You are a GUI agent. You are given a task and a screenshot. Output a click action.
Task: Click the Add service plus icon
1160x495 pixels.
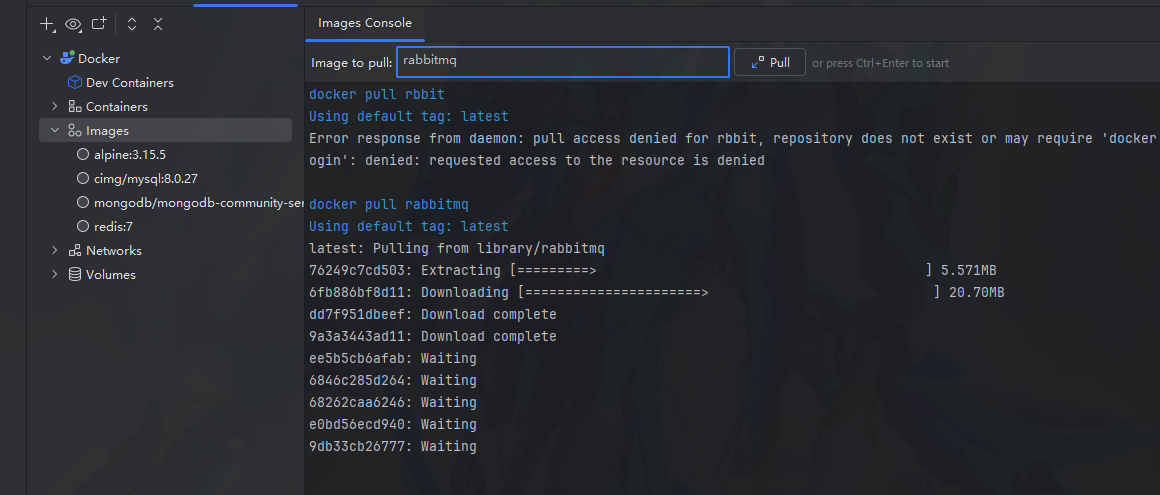pos(47,24)
